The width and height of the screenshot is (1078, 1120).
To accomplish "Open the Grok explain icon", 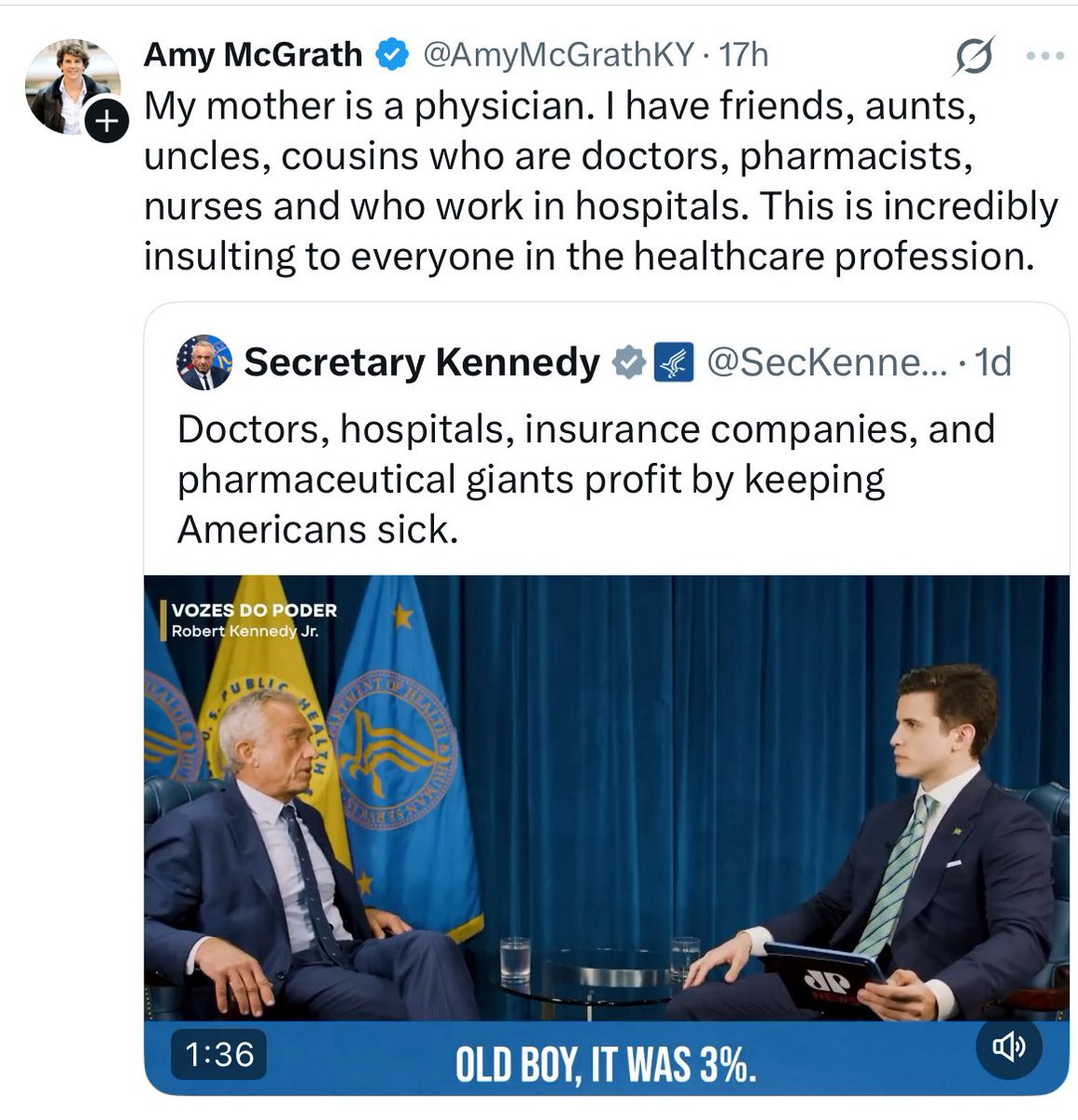I will pos(972,56).
